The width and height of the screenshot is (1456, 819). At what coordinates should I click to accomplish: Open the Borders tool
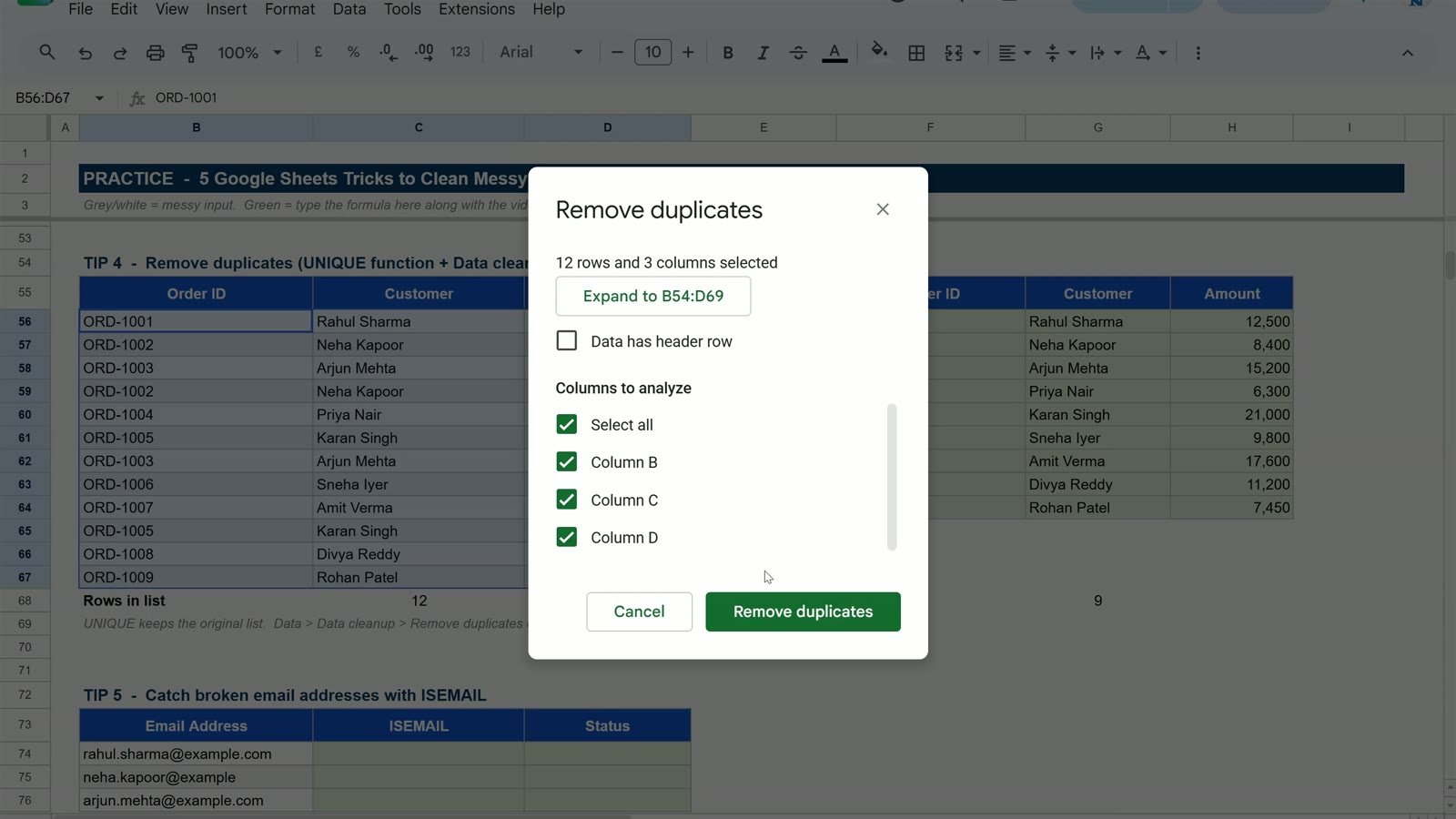click(916, 53)
